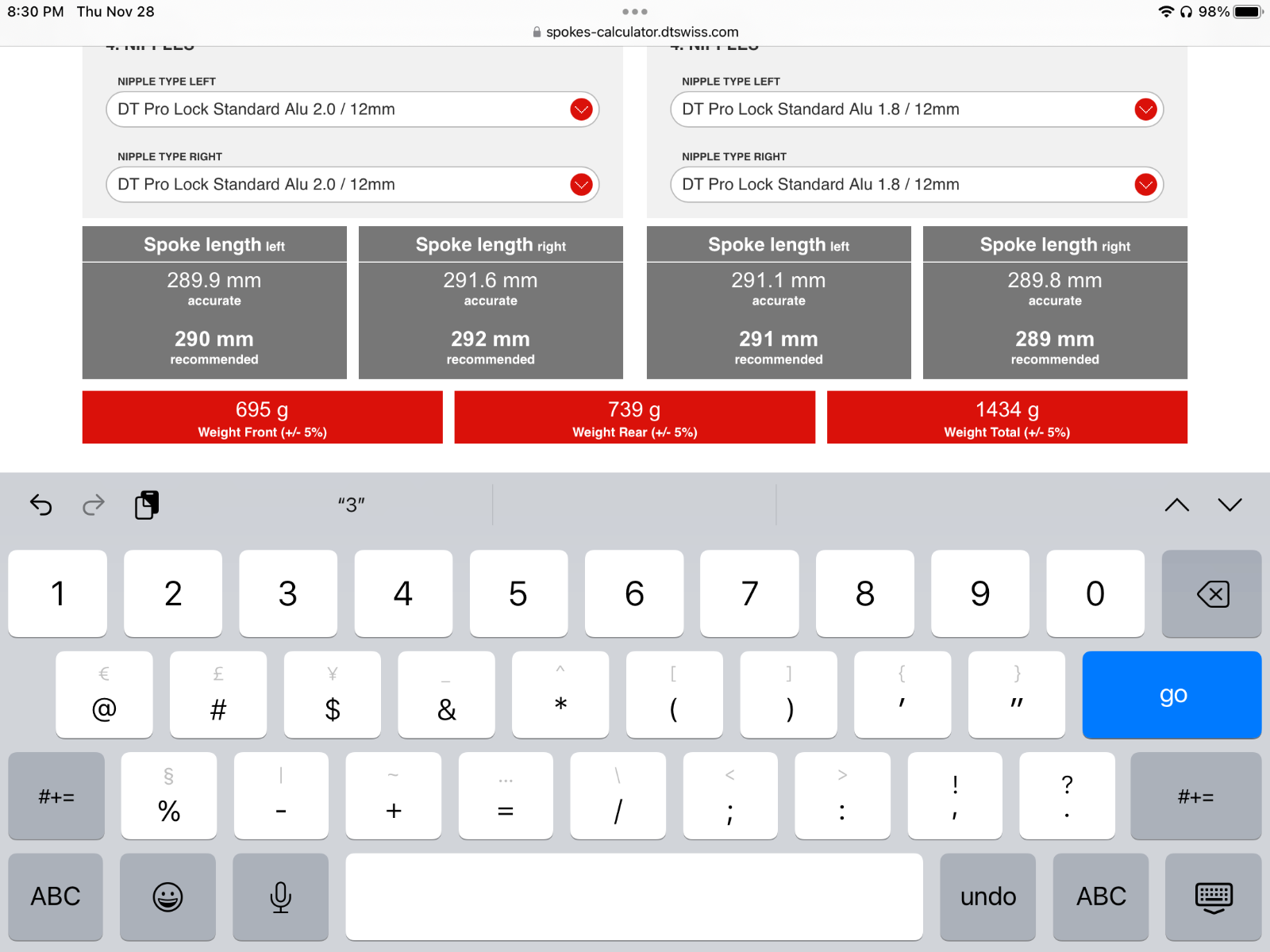Tap the @ symbol key
Screen dimensions: 1270x952
coord(104,695)
